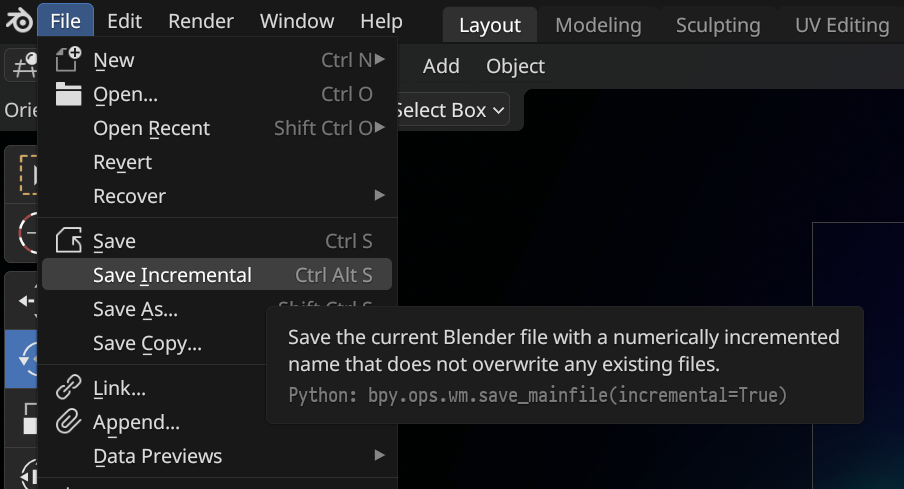Switch to the Modeling workspace tab
Screen dimensions: 904x489
(600, 25)
